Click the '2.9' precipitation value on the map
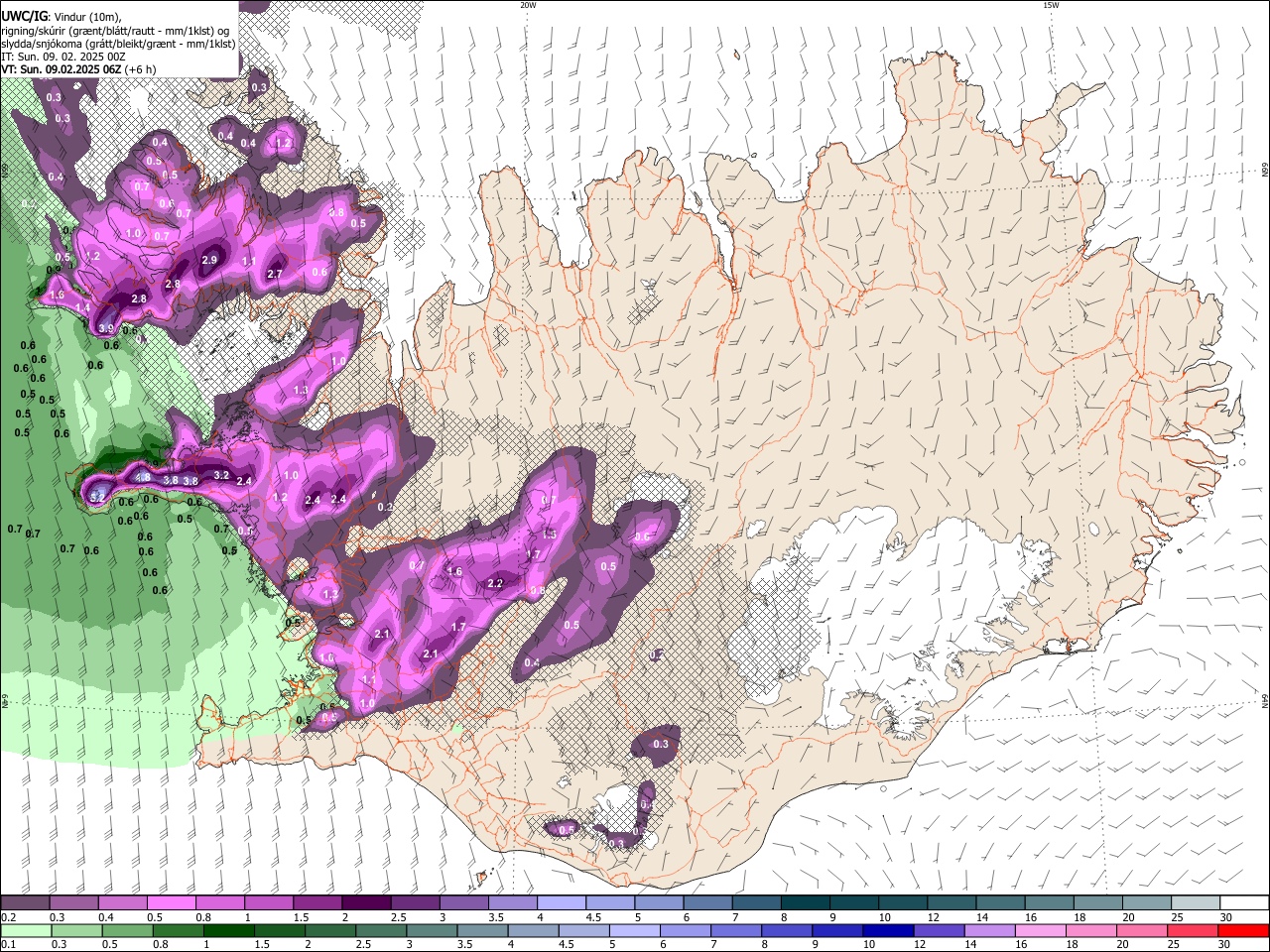 (209, 260)
